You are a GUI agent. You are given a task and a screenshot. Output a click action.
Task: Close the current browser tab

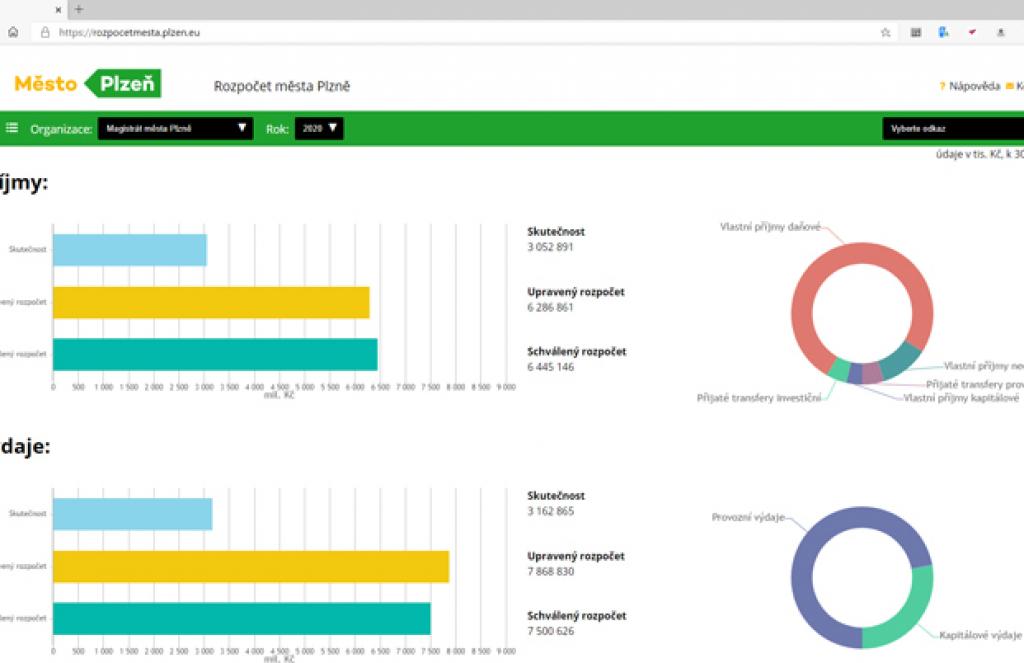(x=59, y=9)
